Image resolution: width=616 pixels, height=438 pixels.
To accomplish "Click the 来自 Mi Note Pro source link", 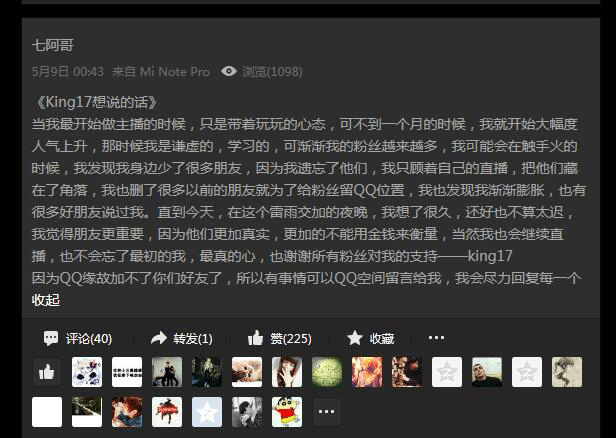I will pyautogui.click(x=161, y=71).
